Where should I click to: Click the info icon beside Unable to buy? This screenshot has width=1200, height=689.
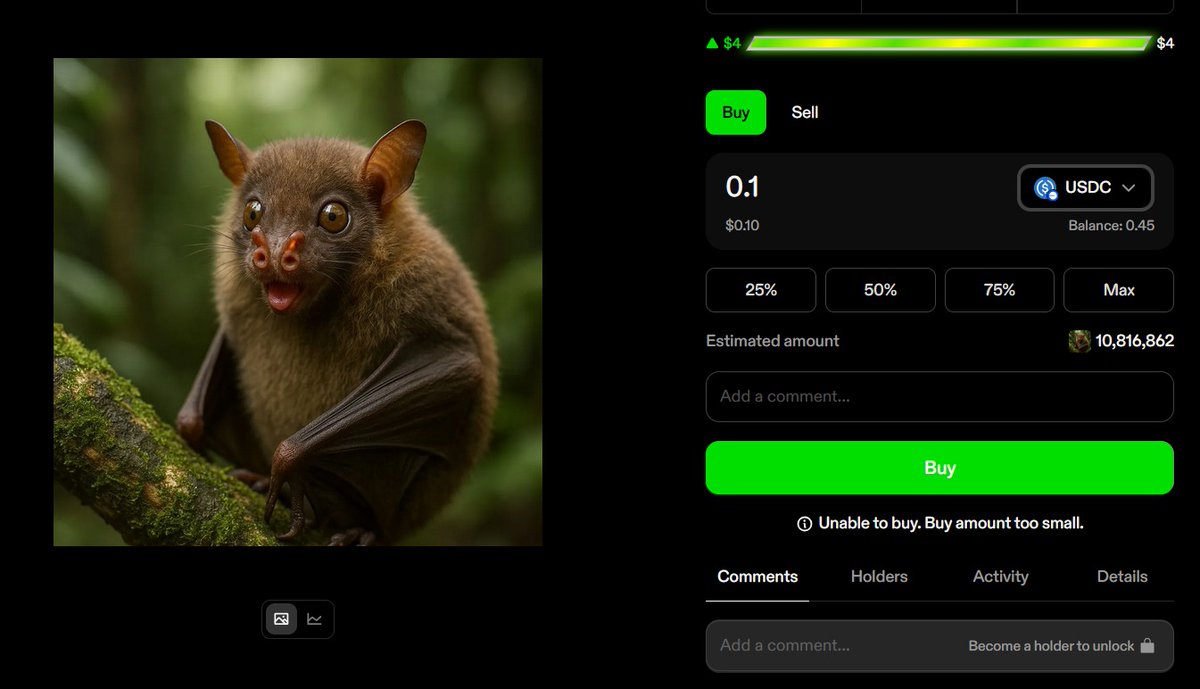tap(804, 523)
